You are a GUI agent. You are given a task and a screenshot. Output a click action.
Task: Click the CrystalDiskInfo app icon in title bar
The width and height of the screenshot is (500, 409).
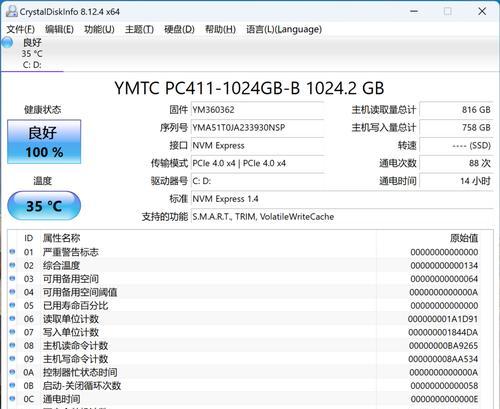(12, 11)
